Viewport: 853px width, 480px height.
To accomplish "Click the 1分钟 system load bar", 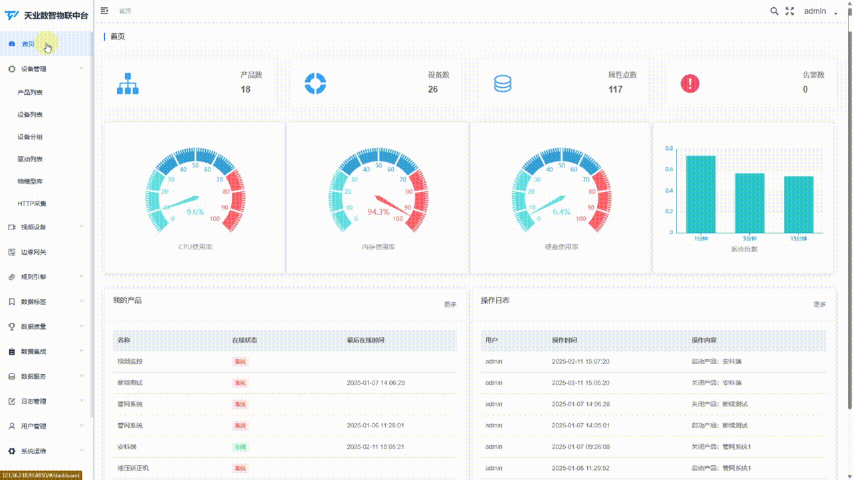I will click(x=701, y=194).
